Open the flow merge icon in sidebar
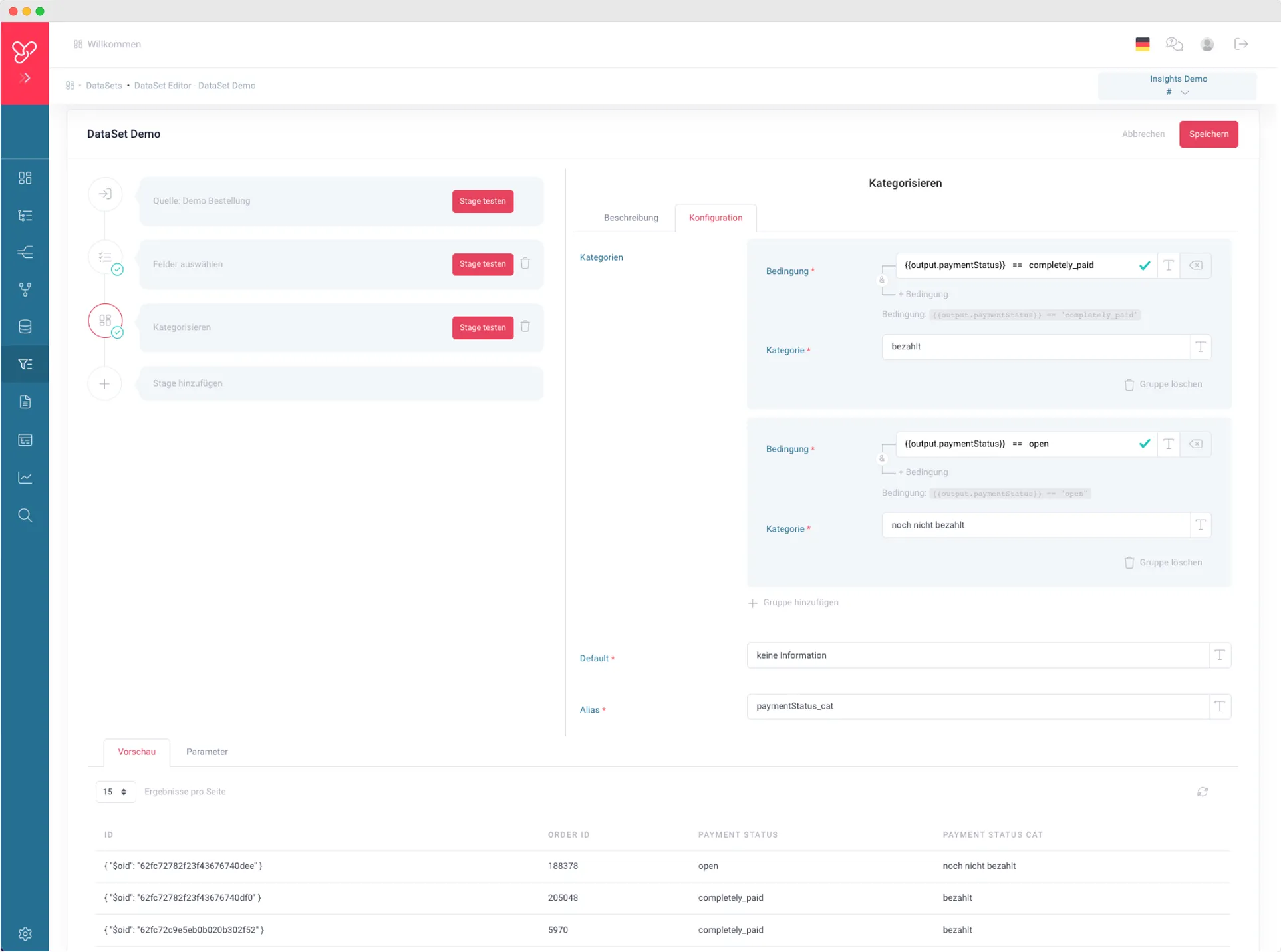 point(25,252)
